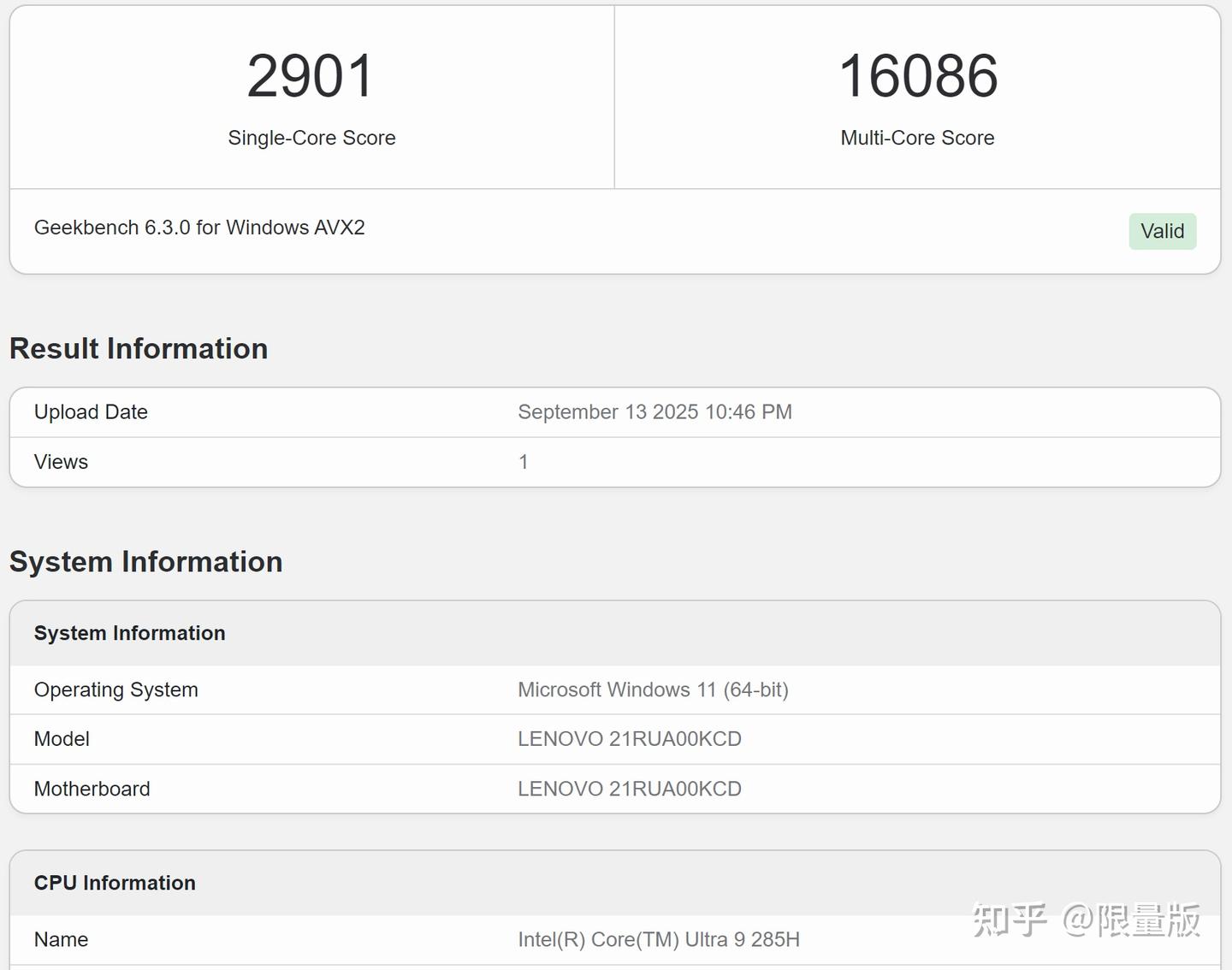Viewport: 1232px width, 970px height.
Task: Click the LENOVO value in the Model row
Action: pos(629,739)
